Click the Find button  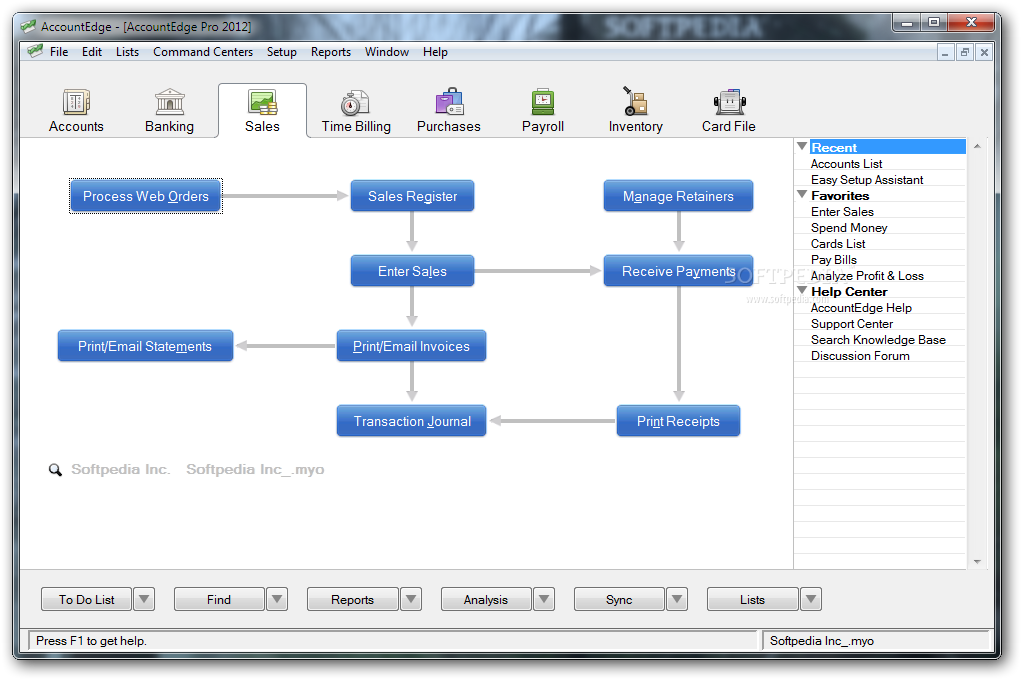[x=219, y=599]
